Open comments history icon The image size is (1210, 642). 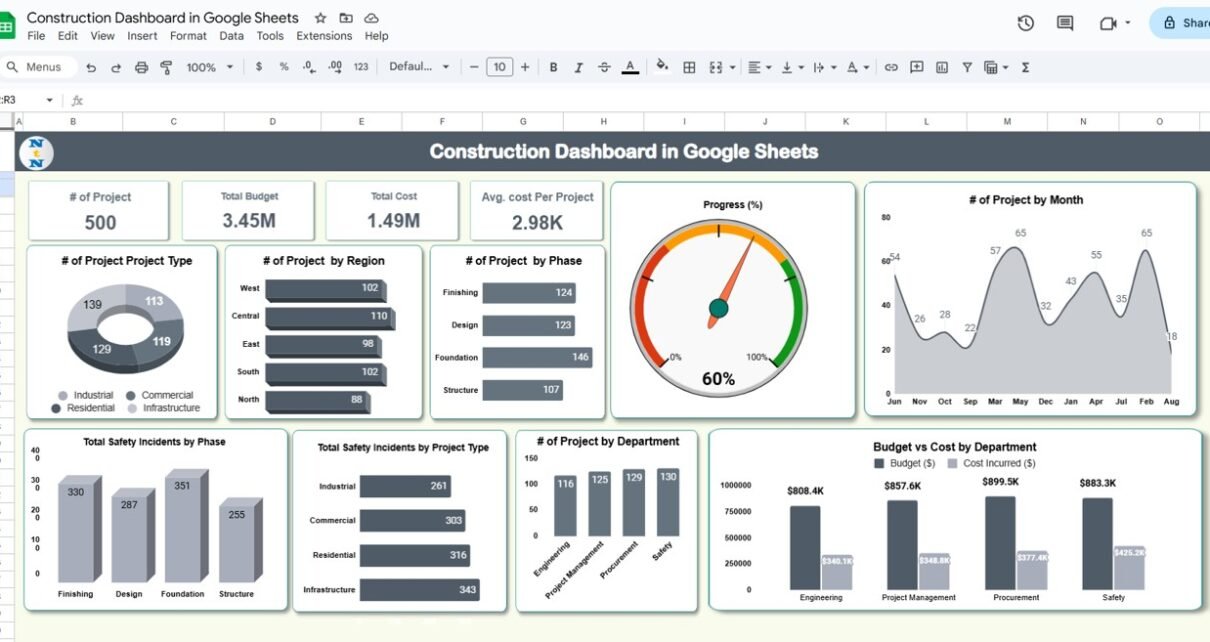(x=1065, y=23)
